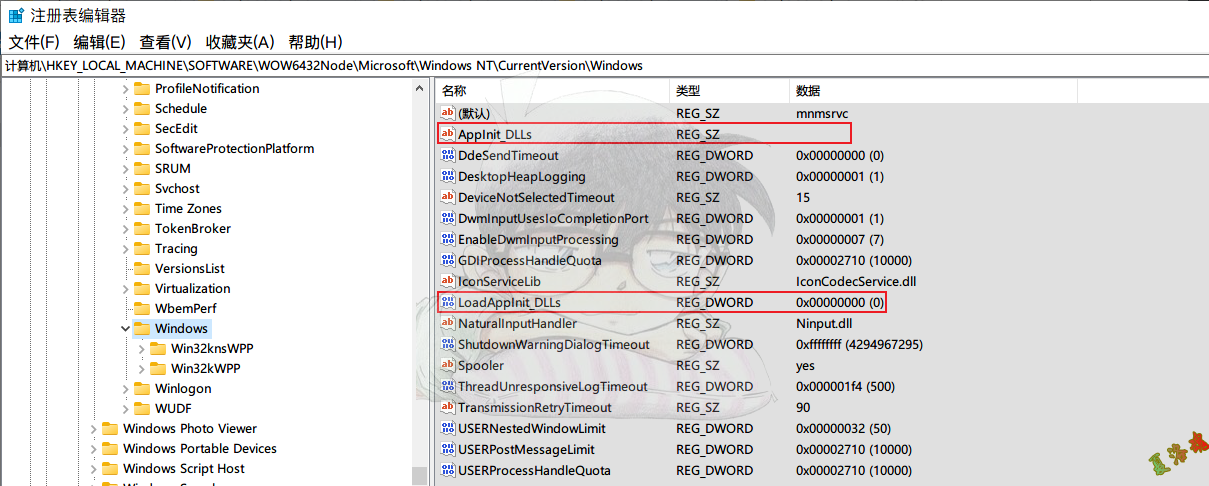Click the Winlogon folder icon
This screenshot has width=1209, height=486.
[x=142, y=388]
